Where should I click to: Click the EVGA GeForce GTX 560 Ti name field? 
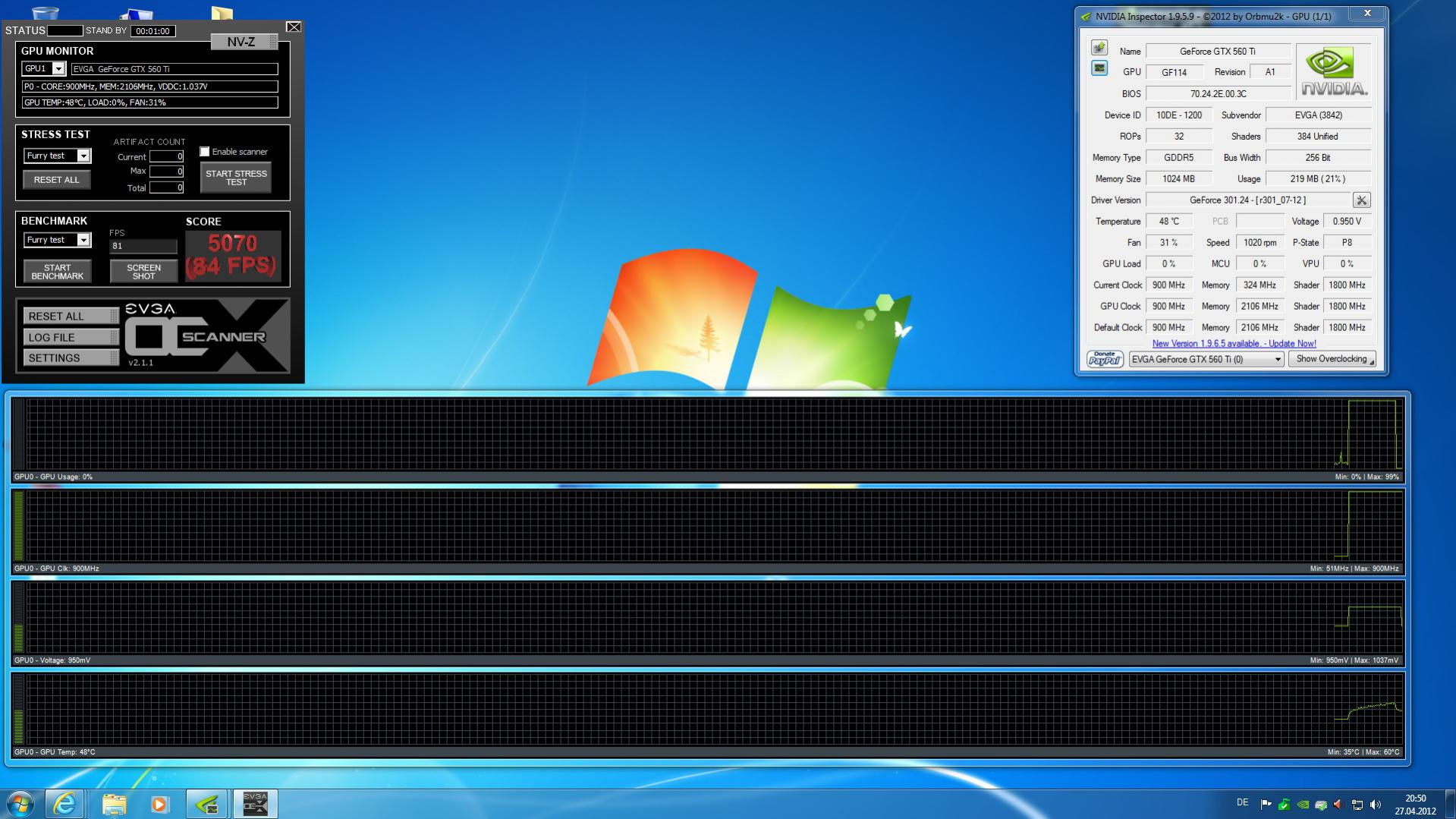175,69
